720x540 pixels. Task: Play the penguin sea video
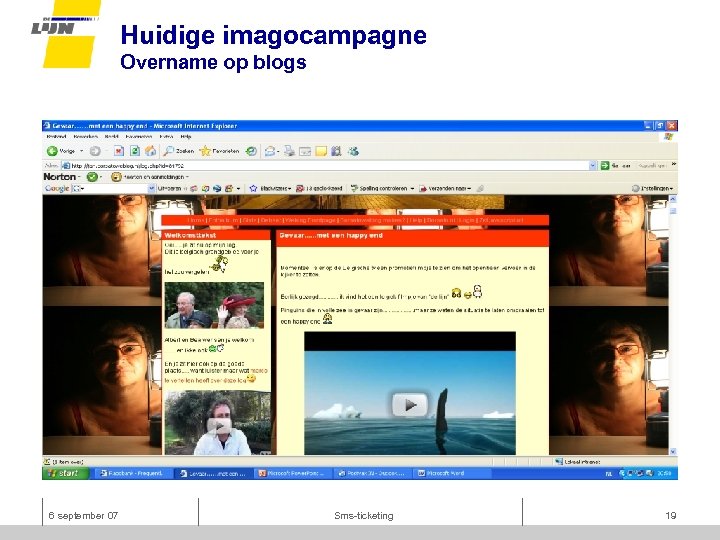410,405
